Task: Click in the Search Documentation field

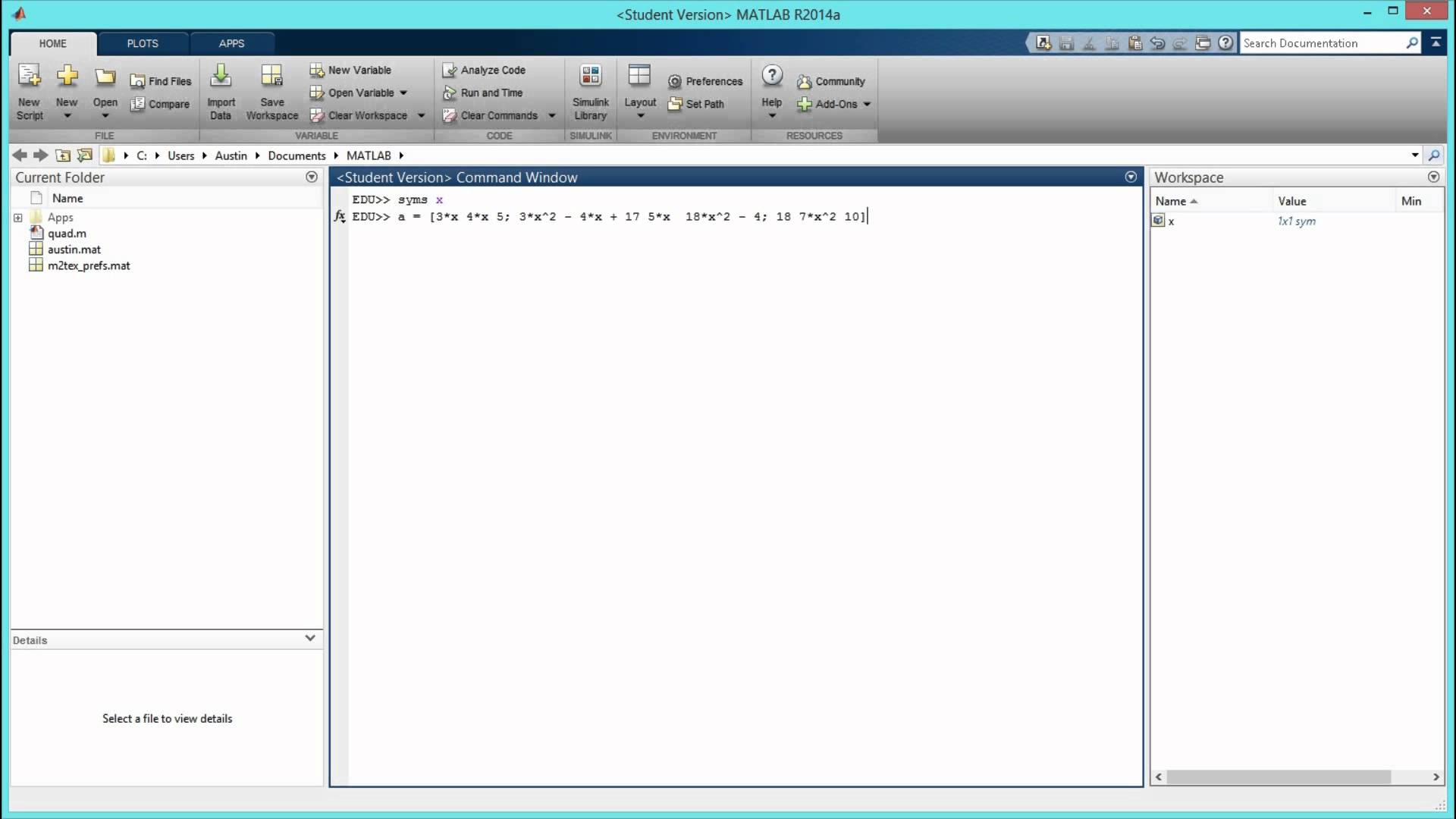Action: click(1322, 43)
